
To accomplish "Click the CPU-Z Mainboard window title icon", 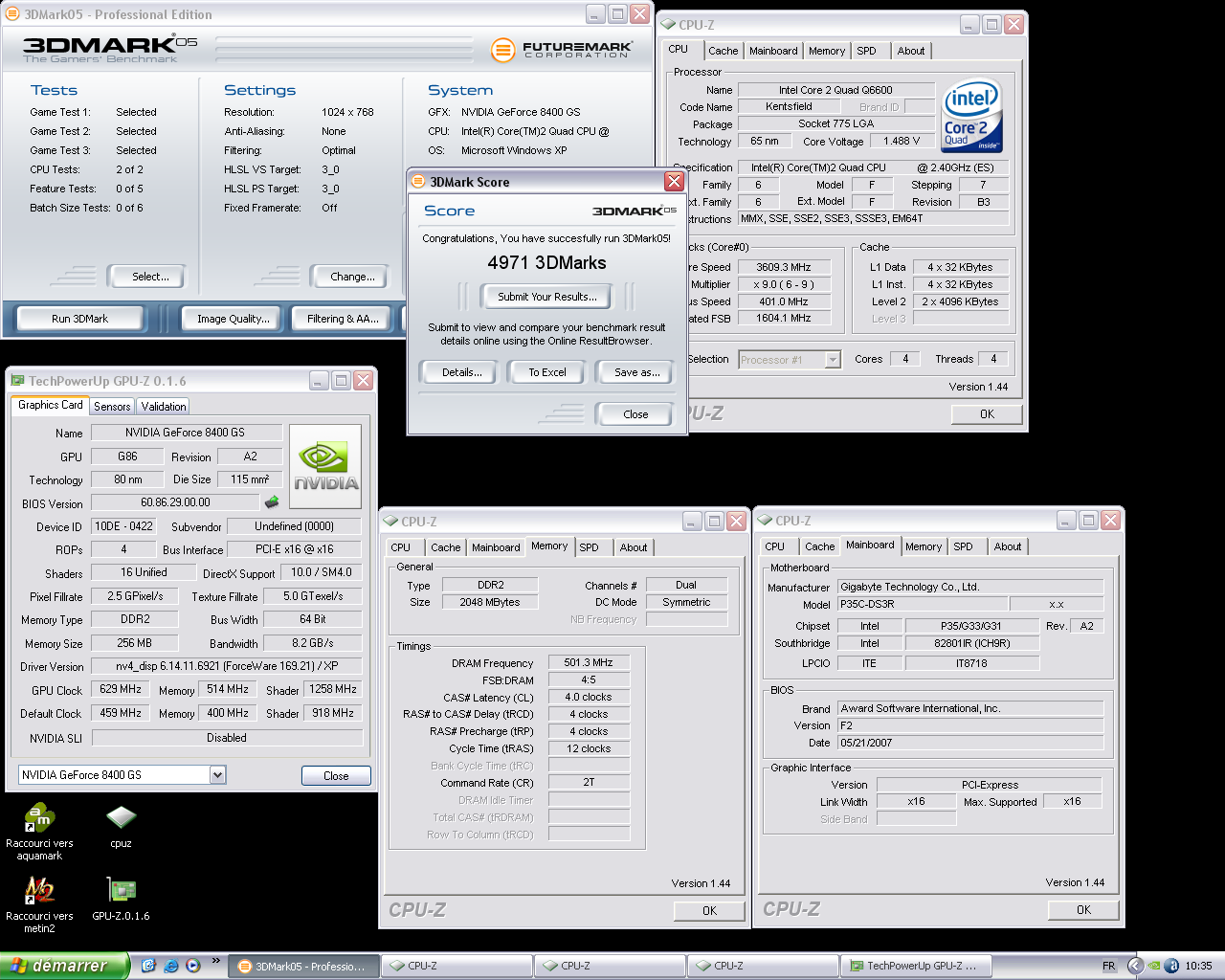I will point(765,521).
